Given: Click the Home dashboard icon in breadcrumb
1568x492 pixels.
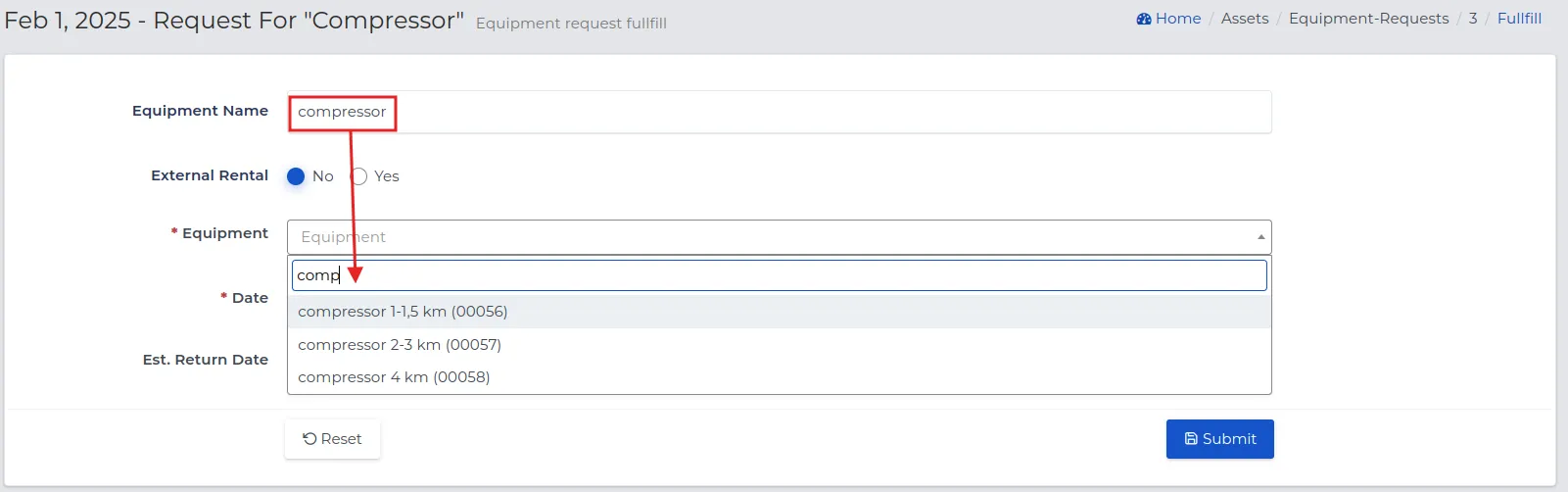Looking at the screenshot, I should tap(1143, 19).
